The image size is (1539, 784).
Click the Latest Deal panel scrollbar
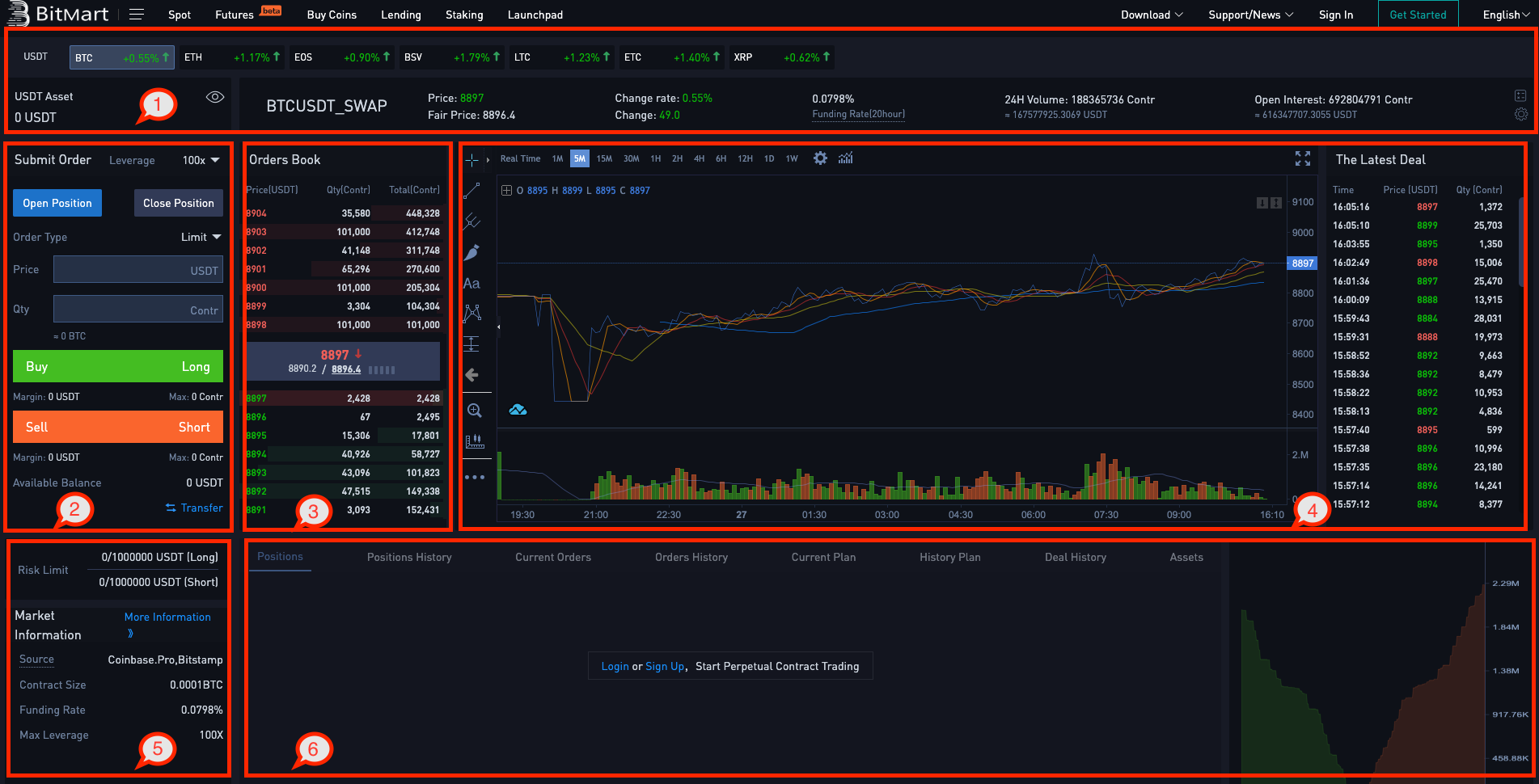[1522, 242]
